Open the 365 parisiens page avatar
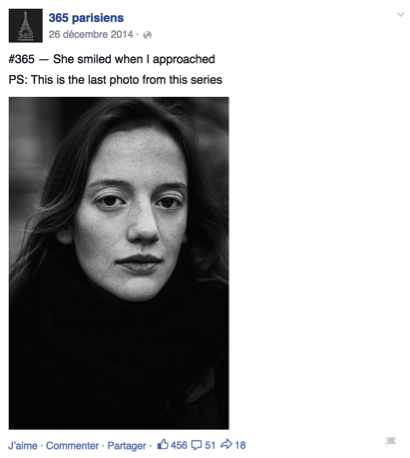The height and width of the screenshot is (458, 410). point(26,26)
